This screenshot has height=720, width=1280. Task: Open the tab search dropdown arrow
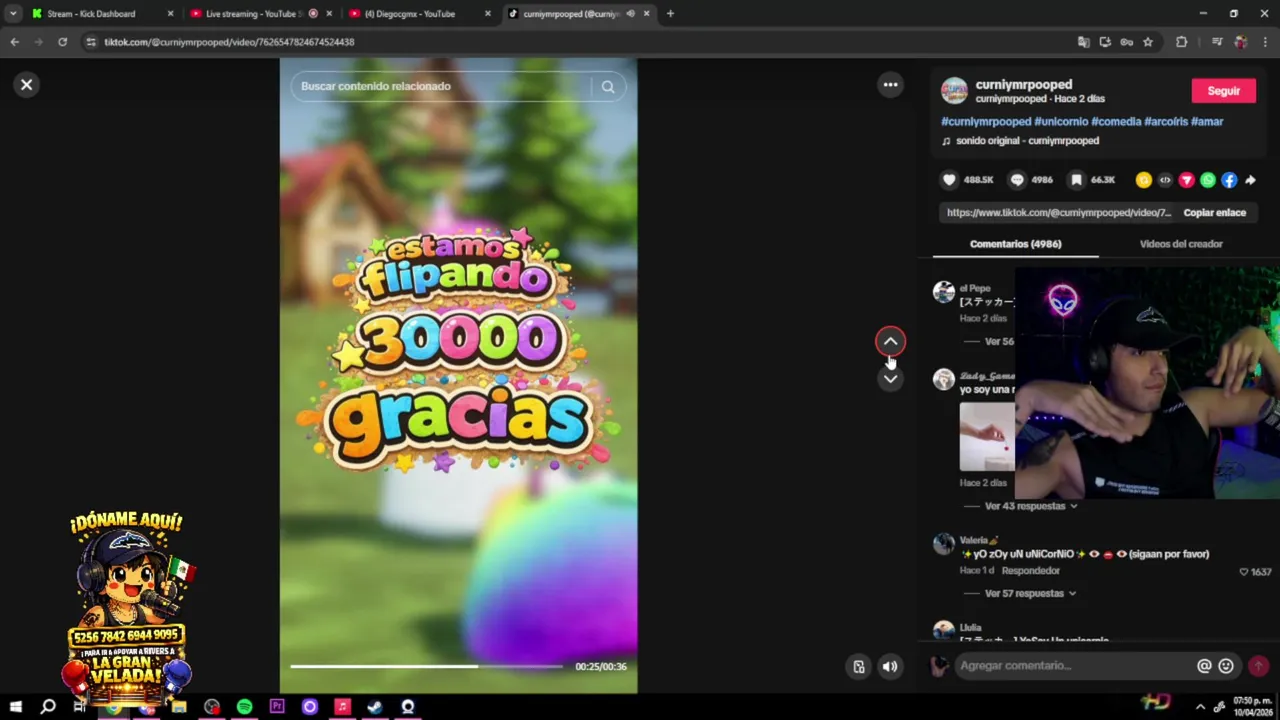tap(13, 14)
